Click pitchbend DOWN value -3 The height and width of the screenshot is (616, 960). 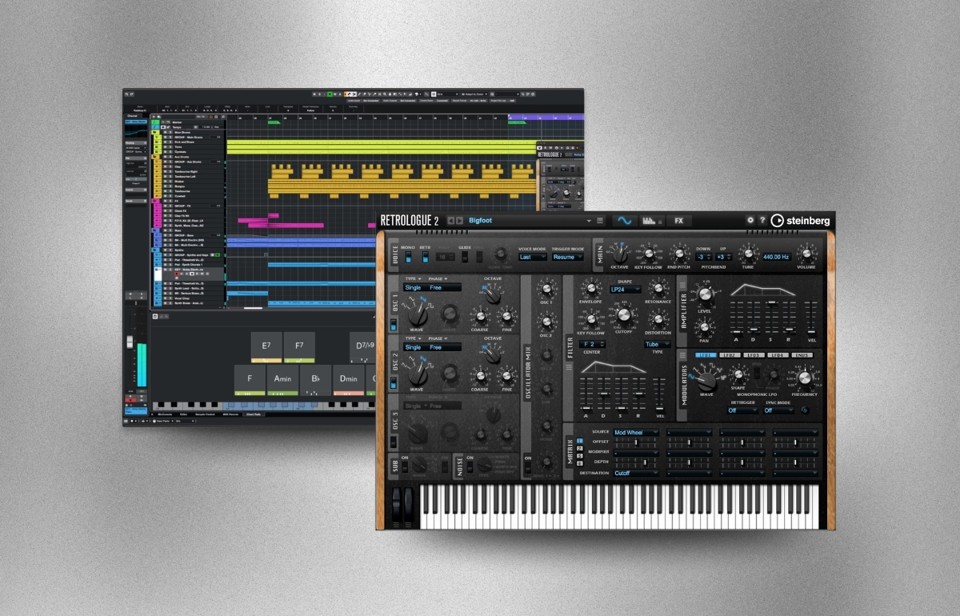coord(703,257)
